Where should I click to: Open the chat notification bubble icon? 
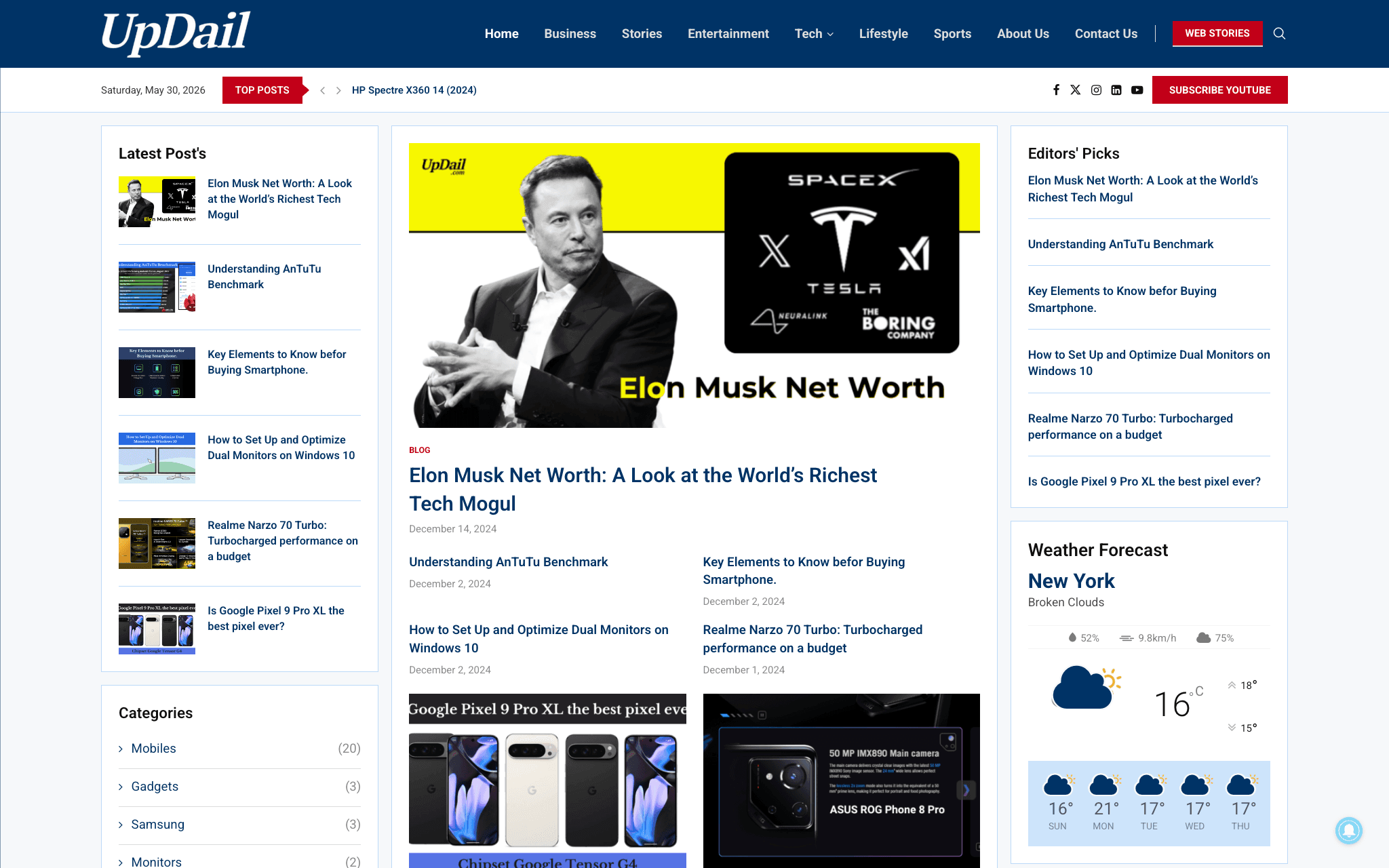1349,830
